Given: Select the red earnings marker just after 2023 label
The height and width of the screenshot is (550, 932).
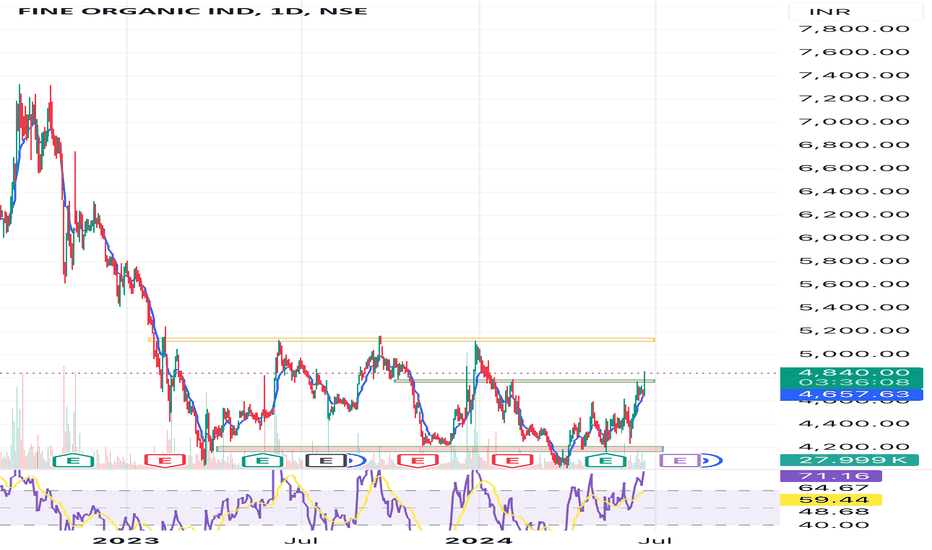Looking at the screenshot, I should (165, 460).
